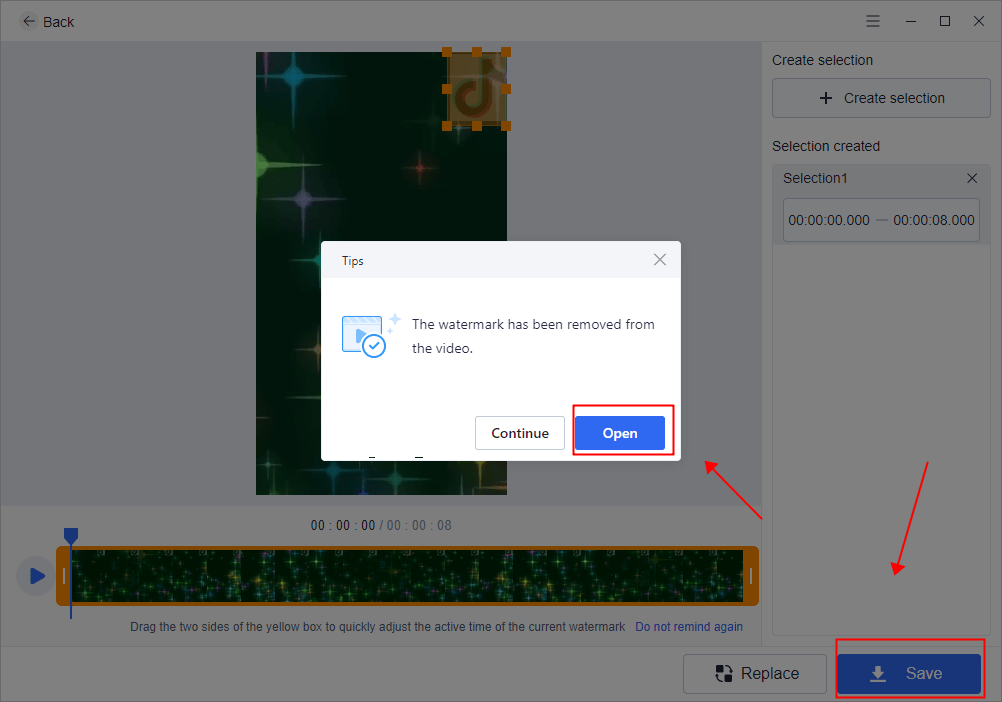Maximize the application window
This screenshot has width=1002, height=702.
[x=944, y=21]
